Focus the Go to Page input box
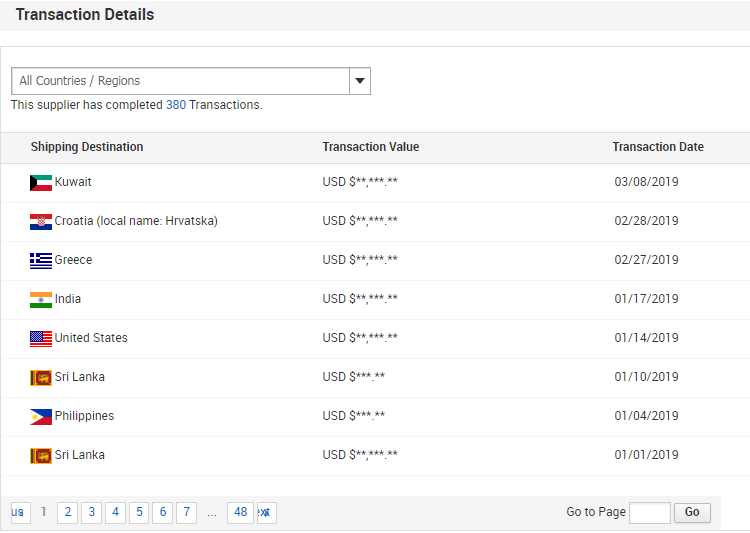This screenshot has width=750, height=533. pyautogui.click(x=650, y=513)
